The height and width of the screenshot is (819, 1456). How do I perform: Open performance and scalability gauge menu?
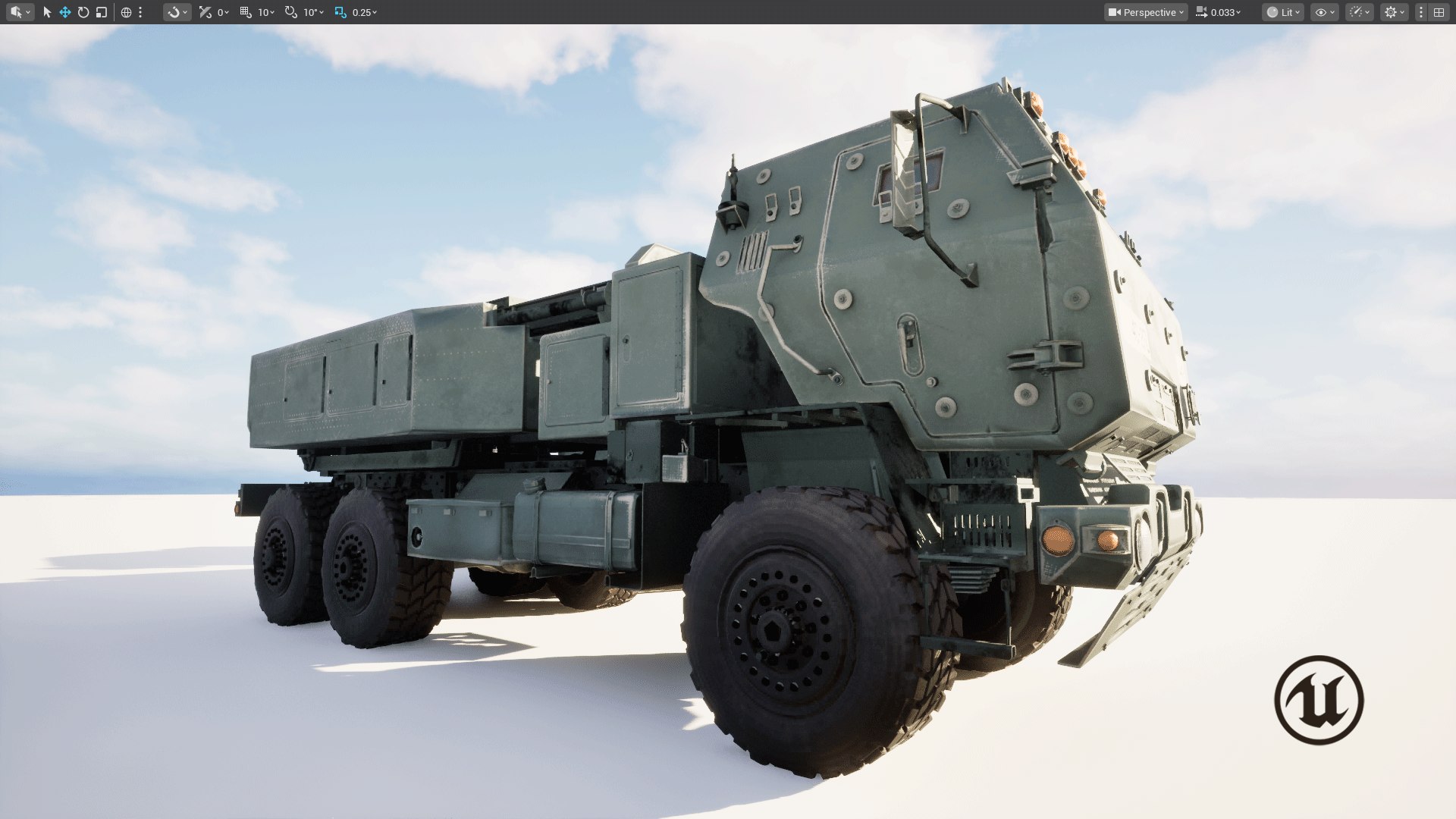tap(1360, 12)
